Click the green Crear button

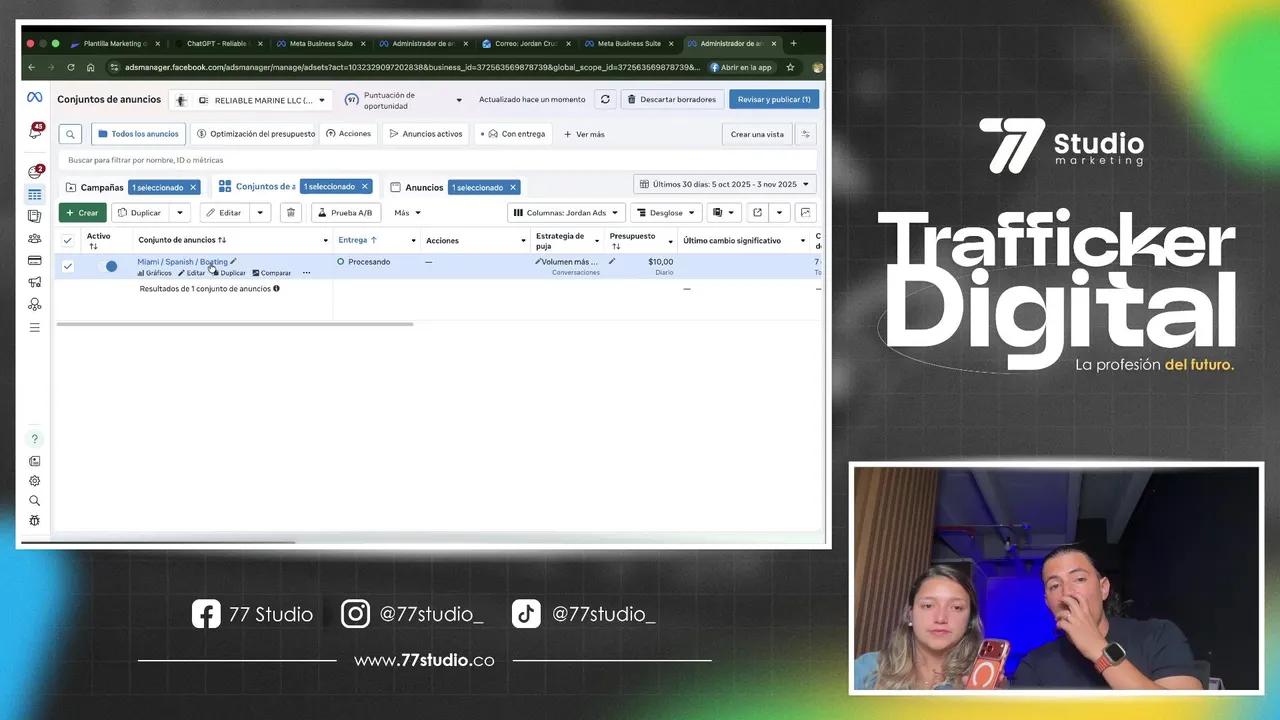[x=82, y=212]
